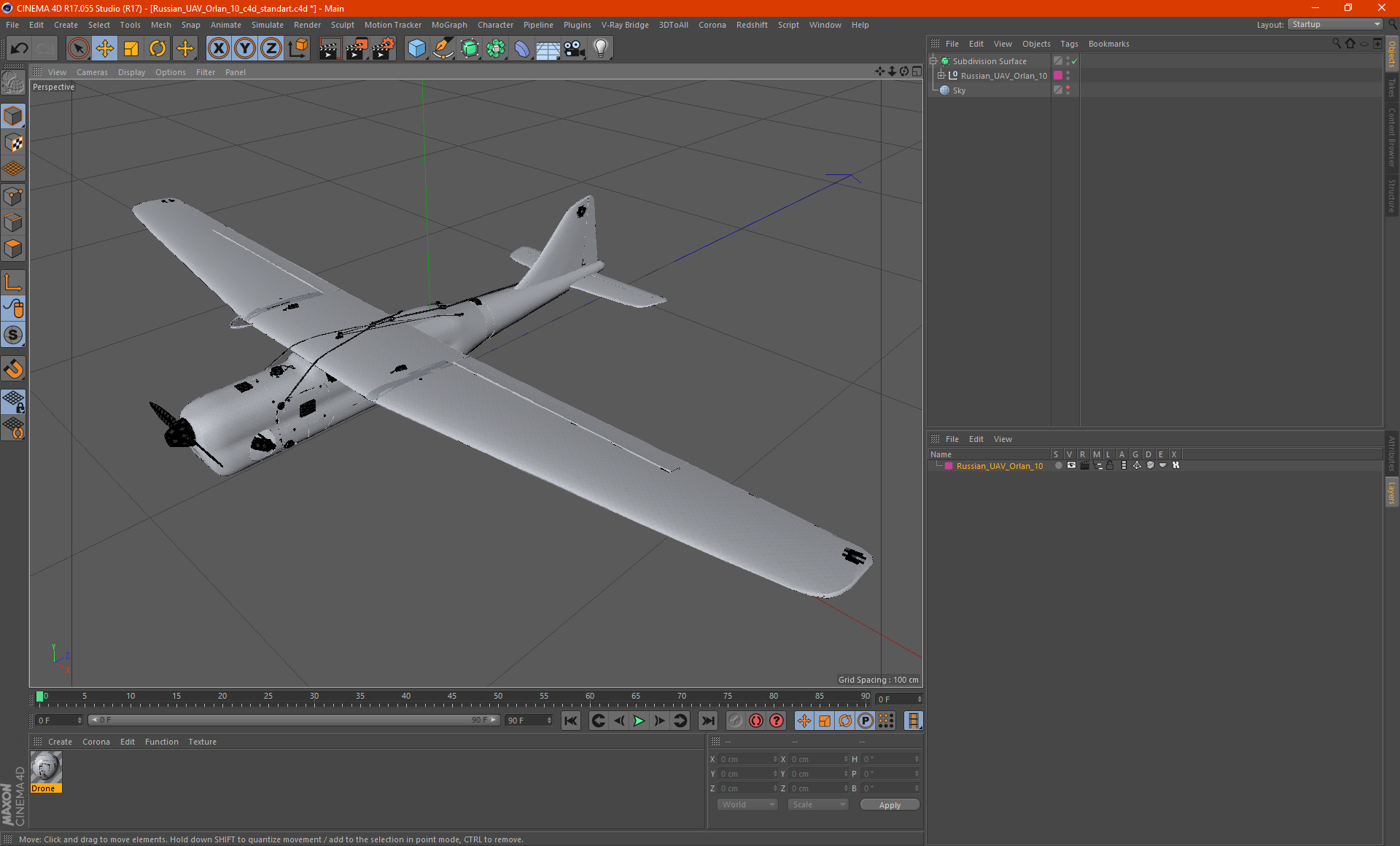Open viewport Display menu
The height and width of the screenshot is (846, 1400).
131,72
